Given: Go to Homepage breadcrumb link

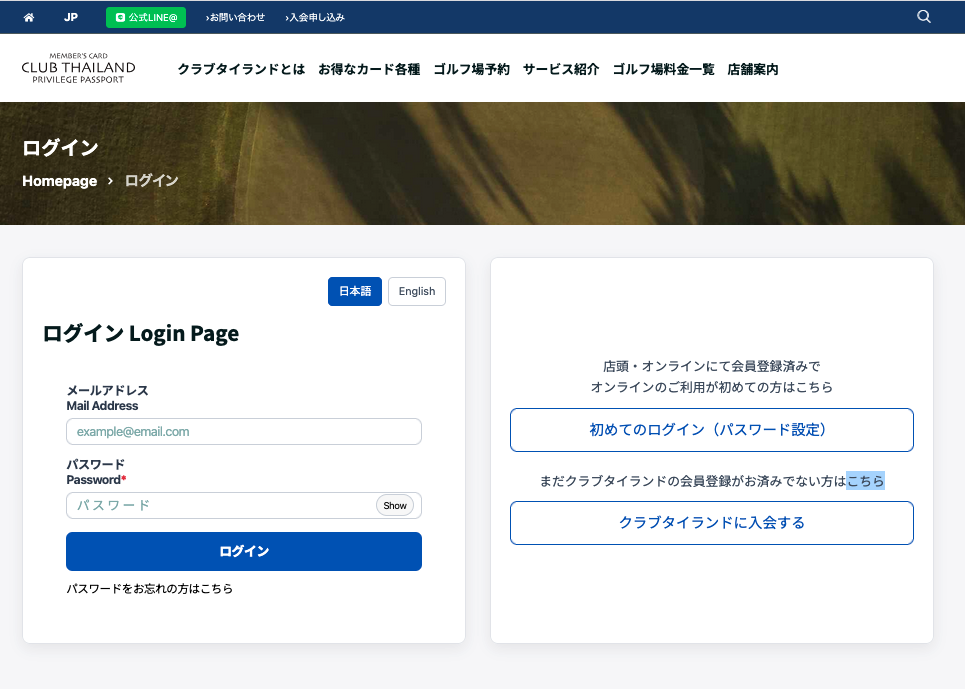Looking at the screenshot, I should [60, 181].
